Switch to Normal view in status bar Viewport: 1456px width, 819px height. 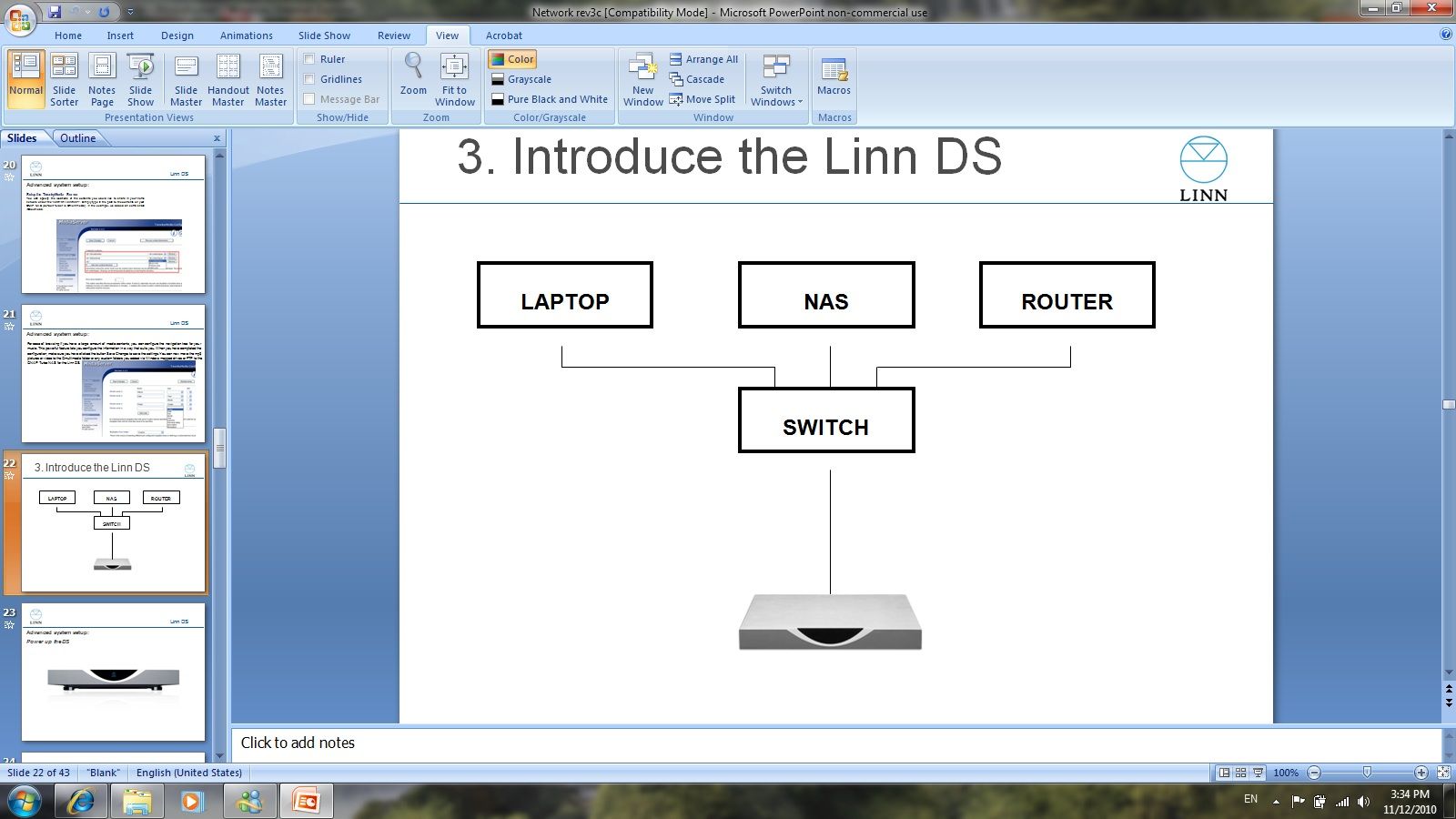pyautogui.click(x=1224, y=773)
